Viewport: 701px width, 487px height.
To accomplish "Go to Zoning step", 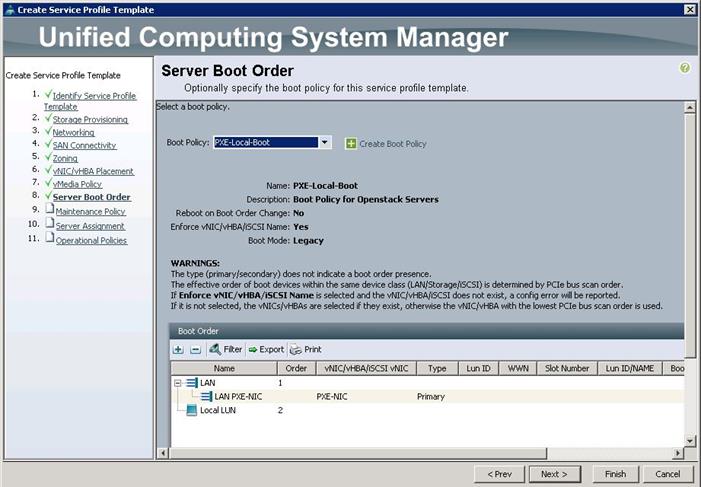I will tap(65, 158).
